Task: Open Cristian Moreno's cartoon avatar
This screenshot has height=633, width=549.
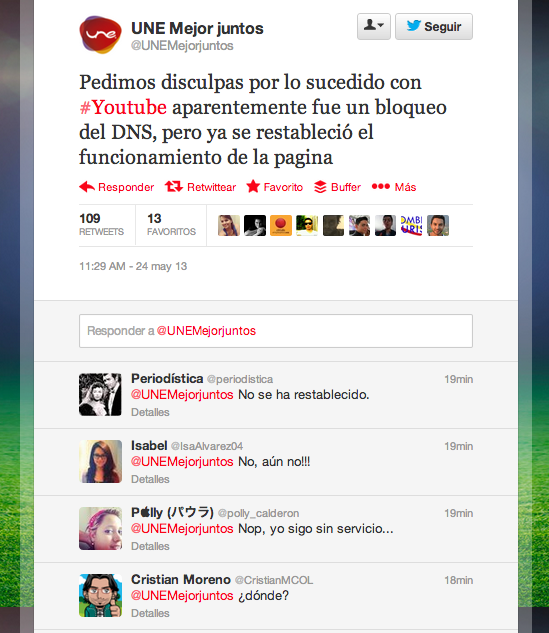Action: (100, 595)
